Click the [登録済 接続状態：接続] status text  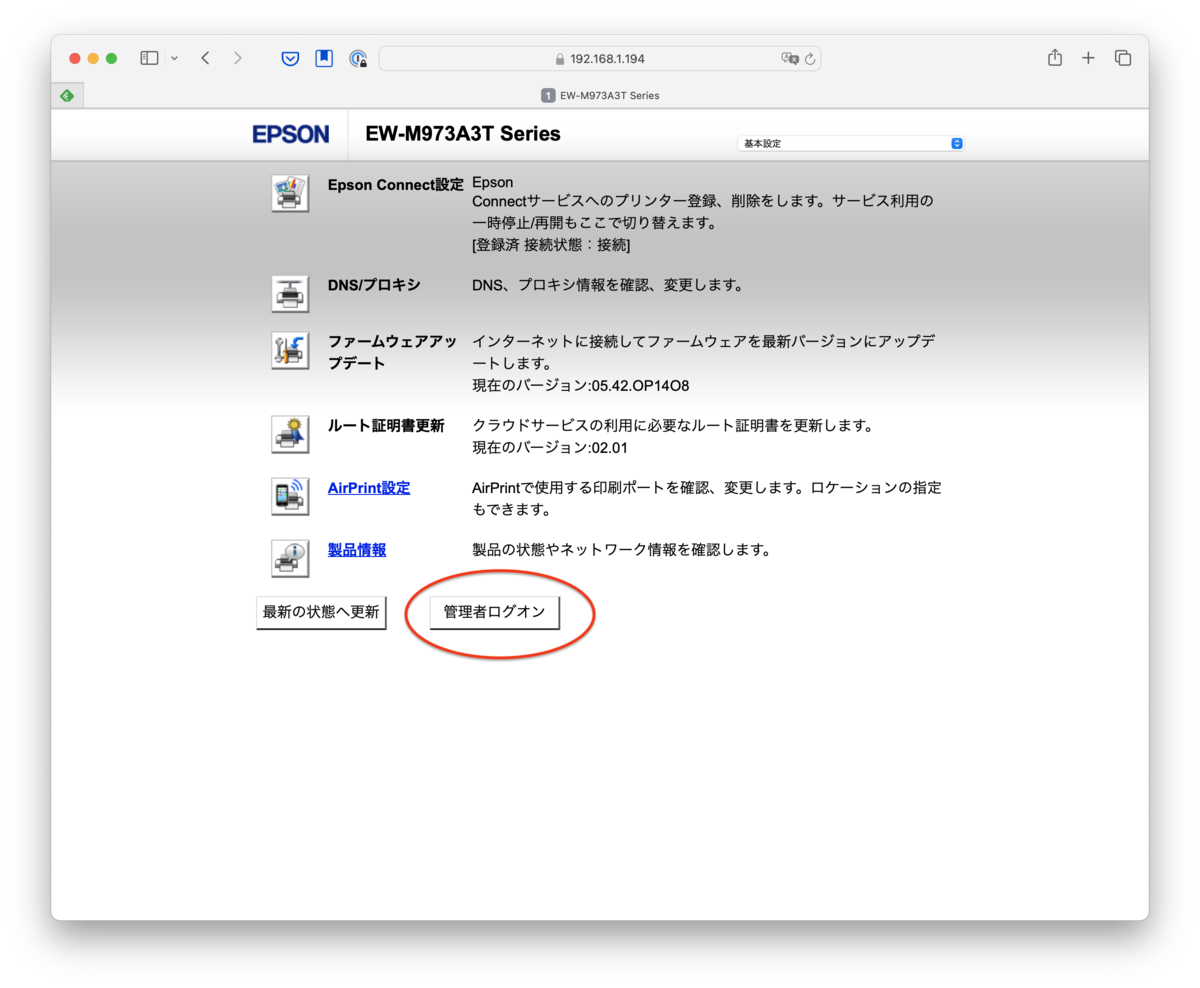[551, 245]
